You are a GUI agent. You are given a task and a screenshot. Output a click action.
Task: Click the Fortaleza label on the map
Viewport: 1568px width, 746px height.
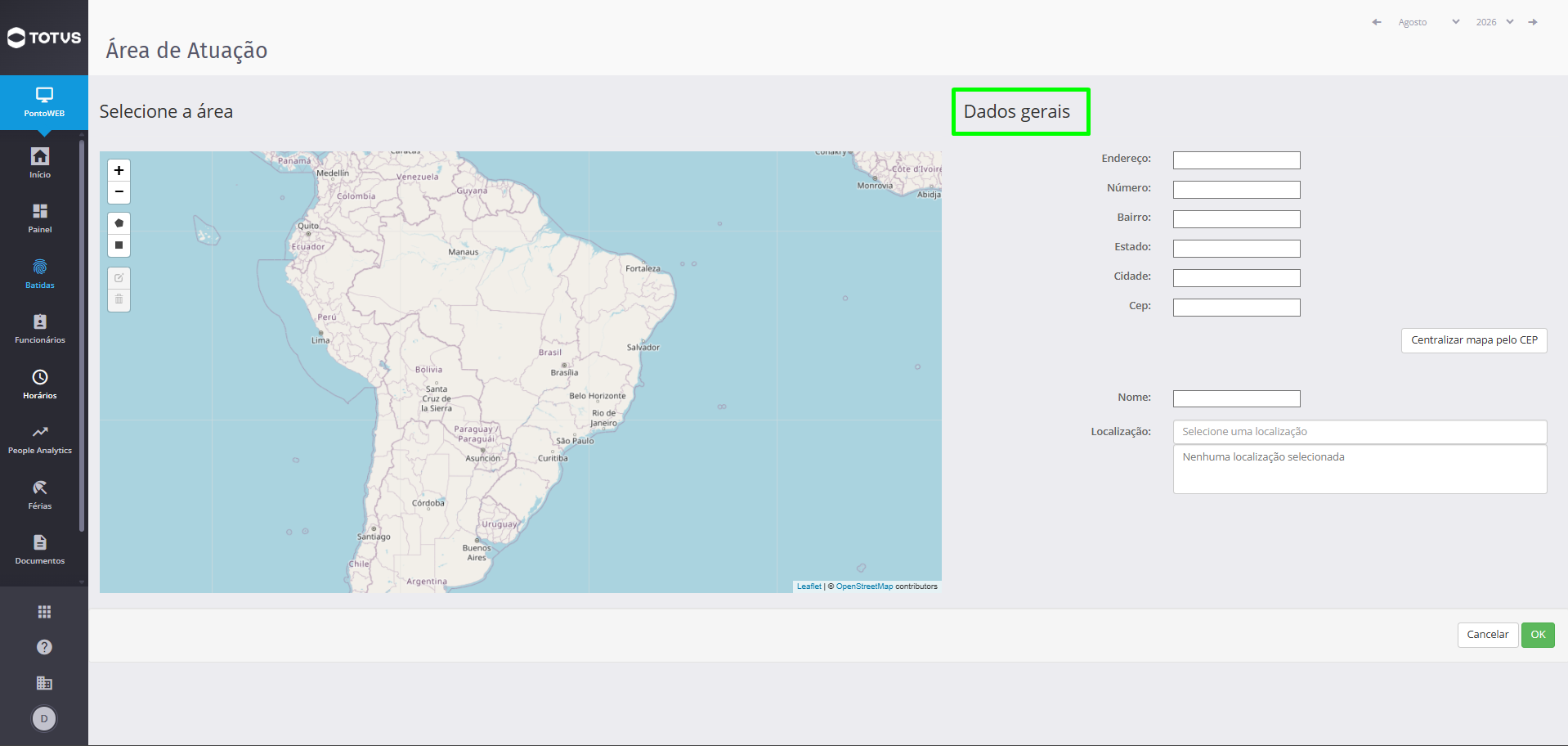coord(643,268)
